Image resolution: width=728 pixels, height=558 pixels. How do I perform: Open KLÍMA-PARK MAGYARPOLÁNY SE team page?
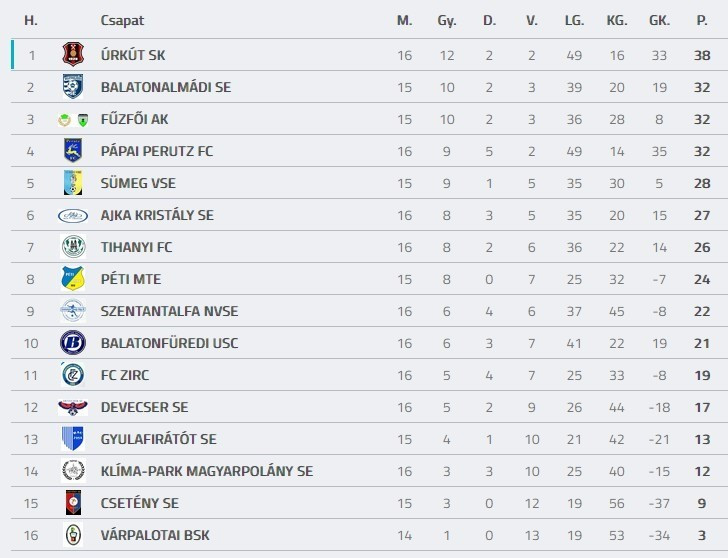(x=206, y=471)
